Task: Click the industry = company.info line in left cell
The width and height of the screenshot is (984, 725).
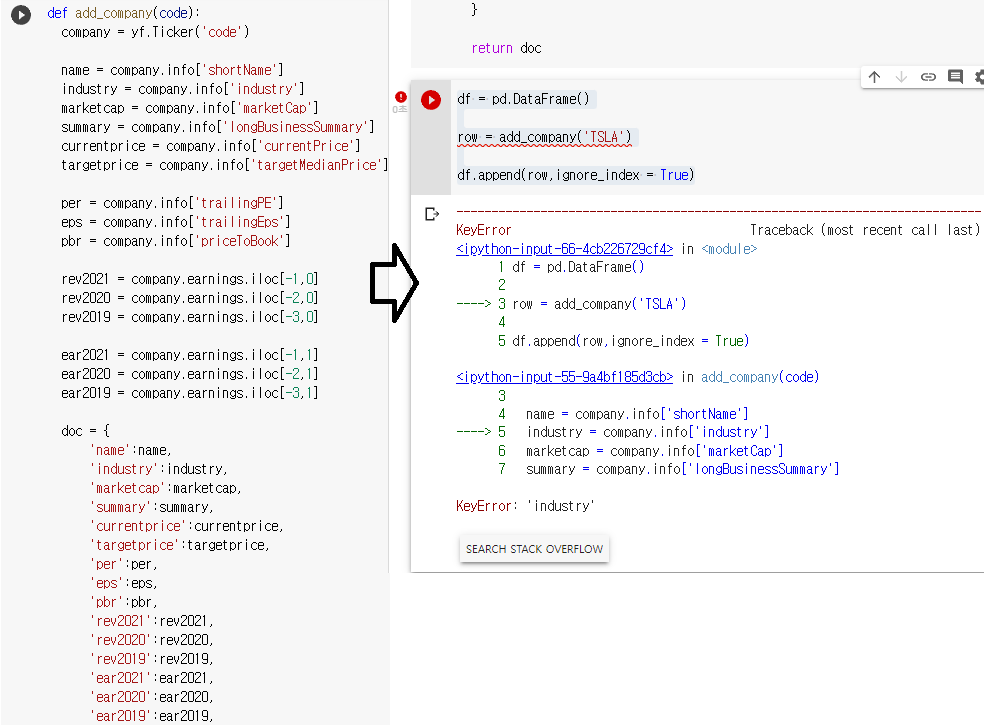Action: click(x=183, y=89)
